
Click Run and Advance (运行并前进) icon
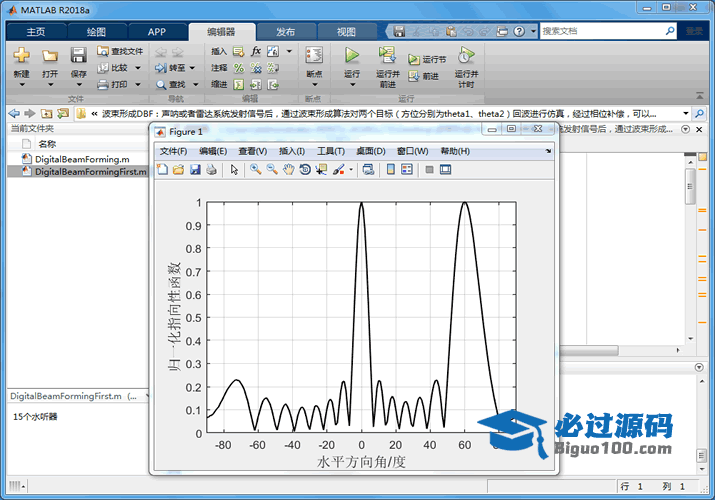387,55
